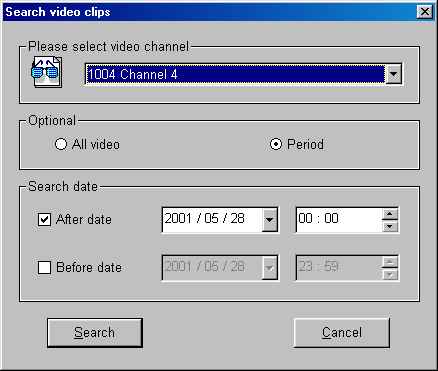This screenshot has width=438, height=371.
Task: Increase After time with up spinner arrow
Action: [390, 214]
